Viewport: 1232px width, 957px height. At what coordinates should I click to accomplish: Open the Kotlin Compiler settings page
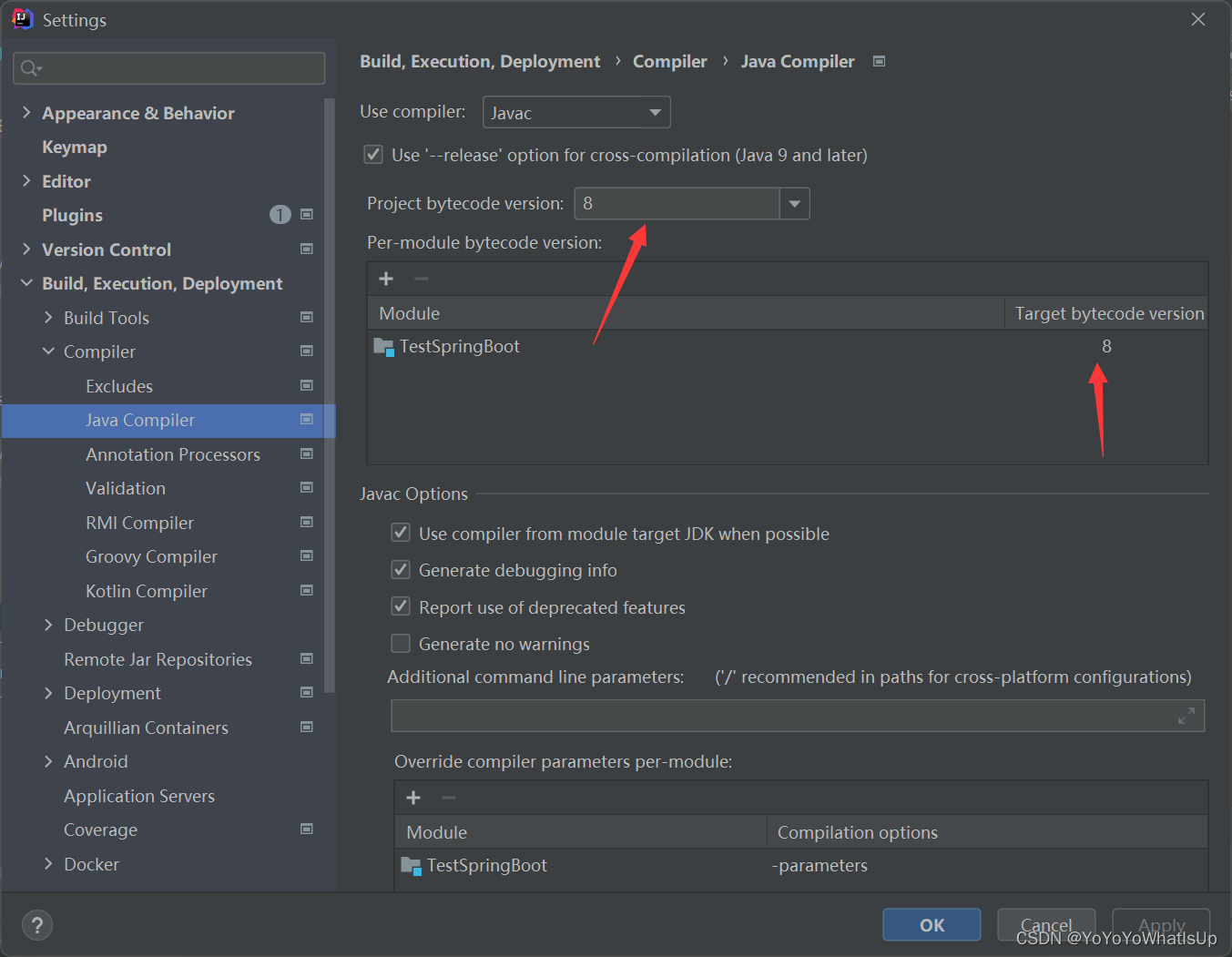click(x=147, y=591)
